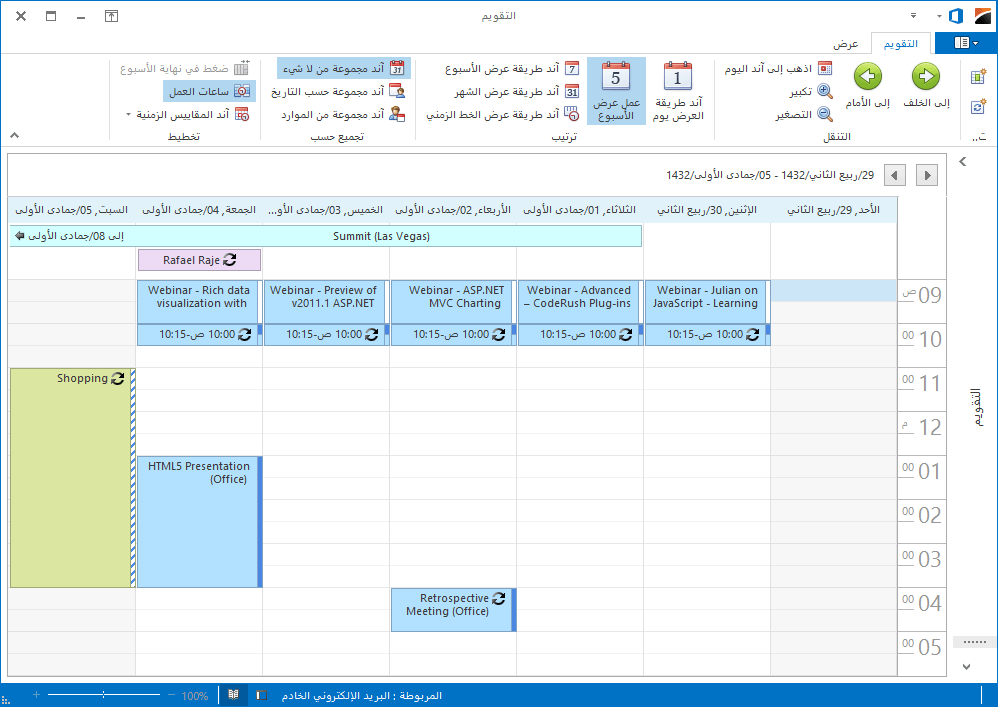Adjust the zoom slider in status bar
The height and width of the screenshot is (707, 998).
point(104,694)
